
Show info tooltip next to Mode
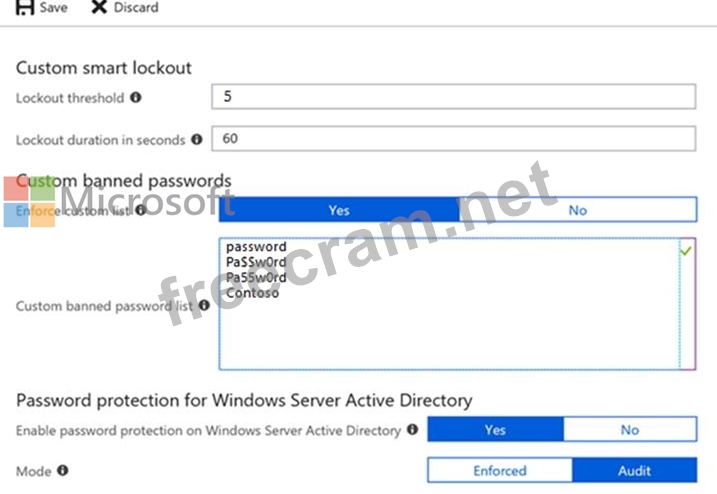pos(63,470)
